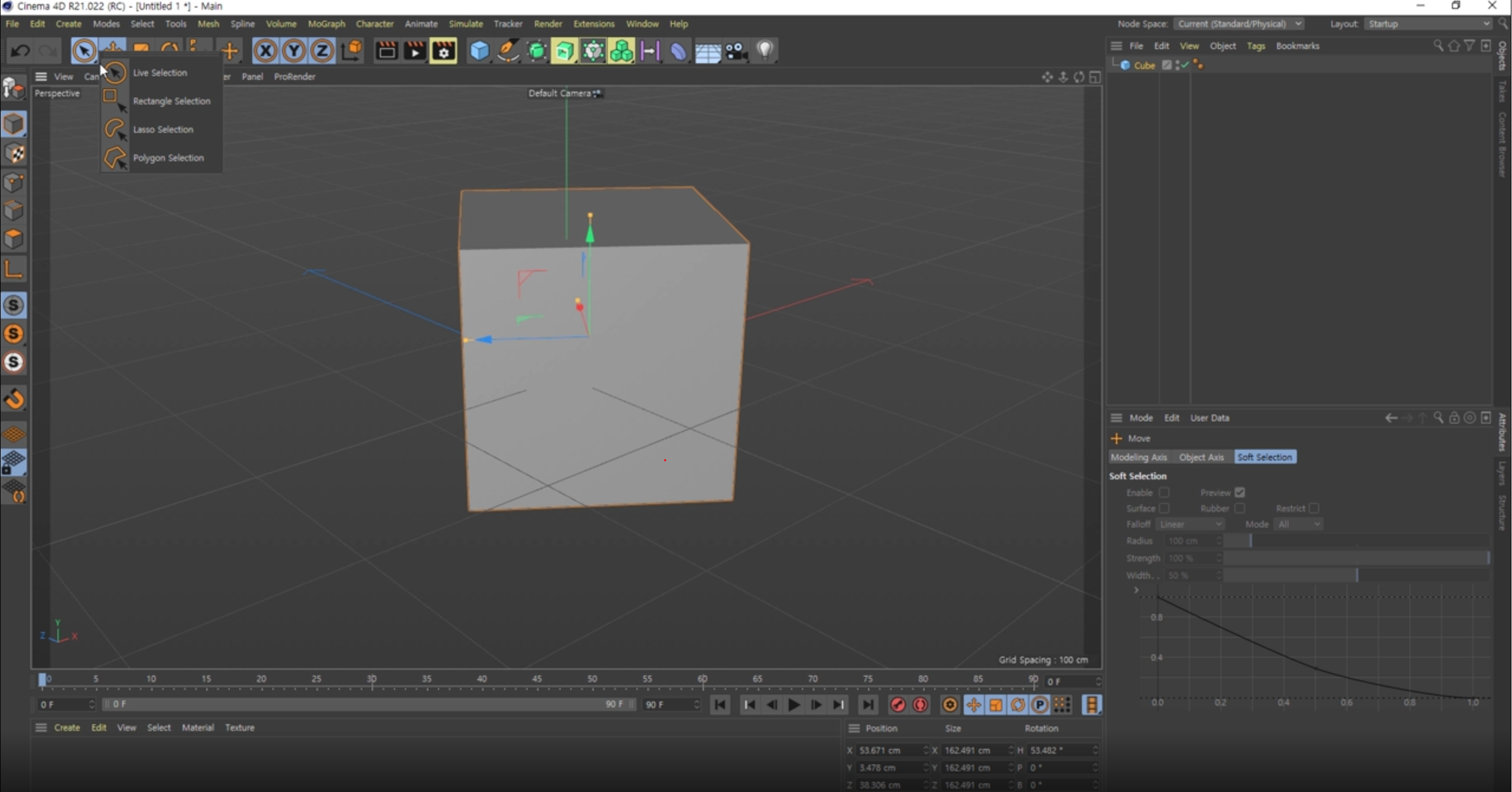Open the MoGraph menu
This screenshot has width=1512, height=792.
(x=326, y=24)
